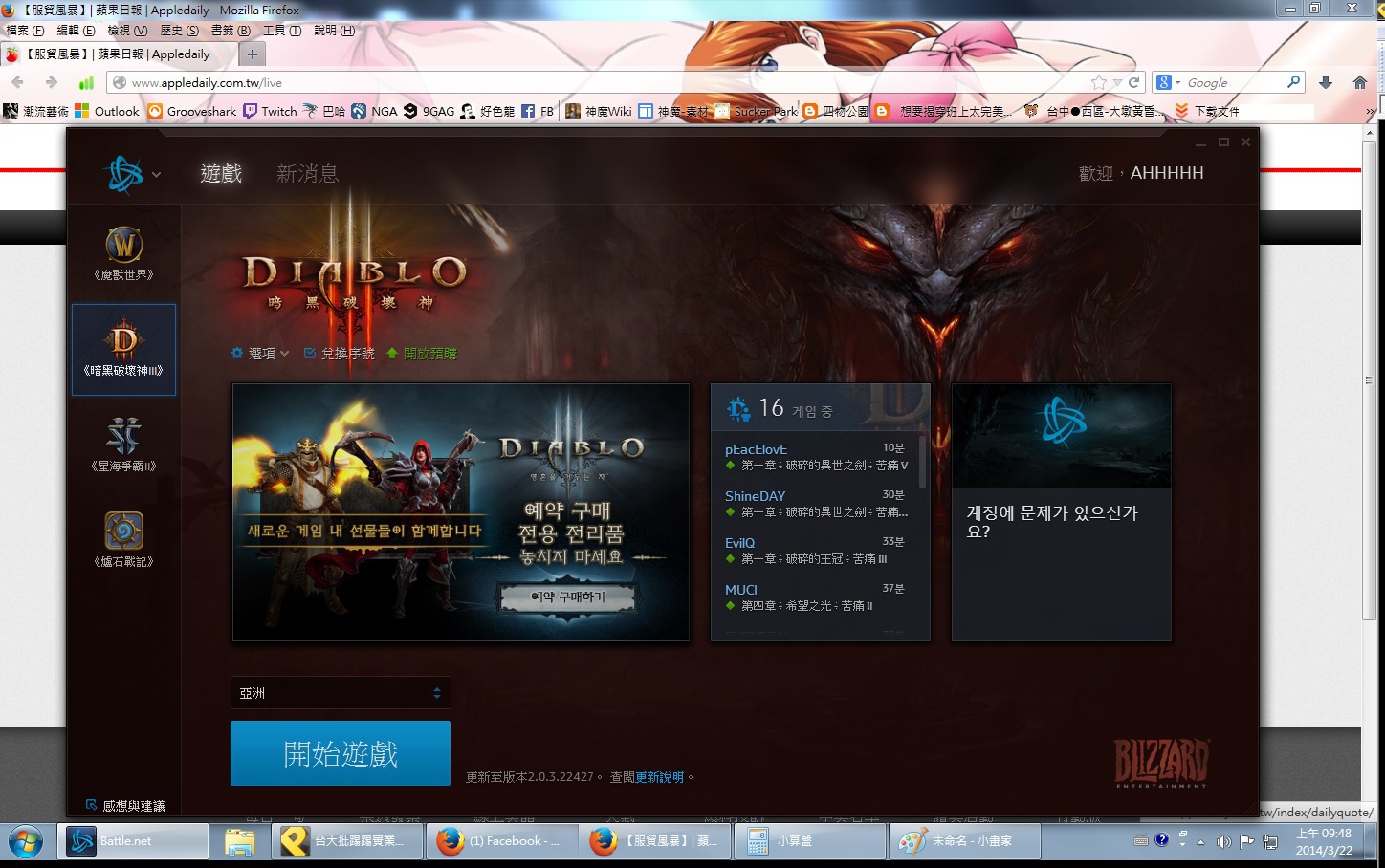Open the 亞洲 region dropdown
The height and width of the screenshot is (868, 1385).
[x=341, y=693]
